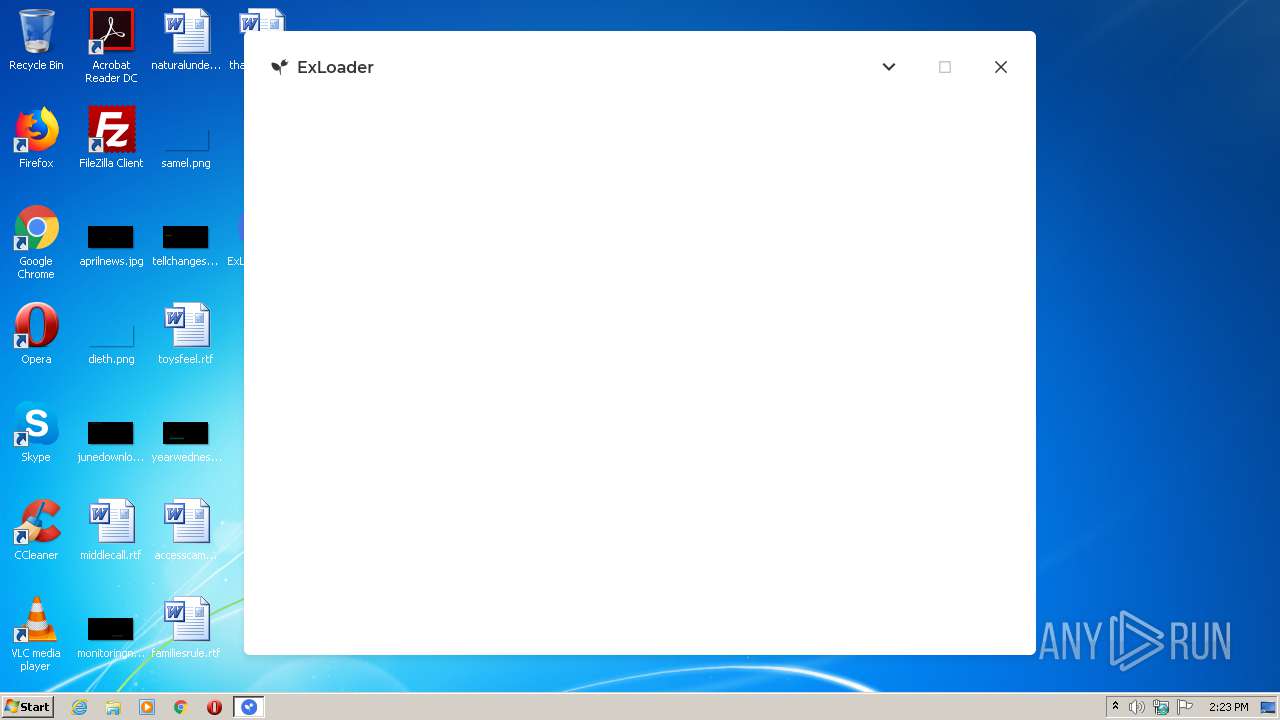Click the 2:23 PM system clock
The height and width of the screenshot is (720, 1280).
pyautogui.click(x=1228, y=707)
